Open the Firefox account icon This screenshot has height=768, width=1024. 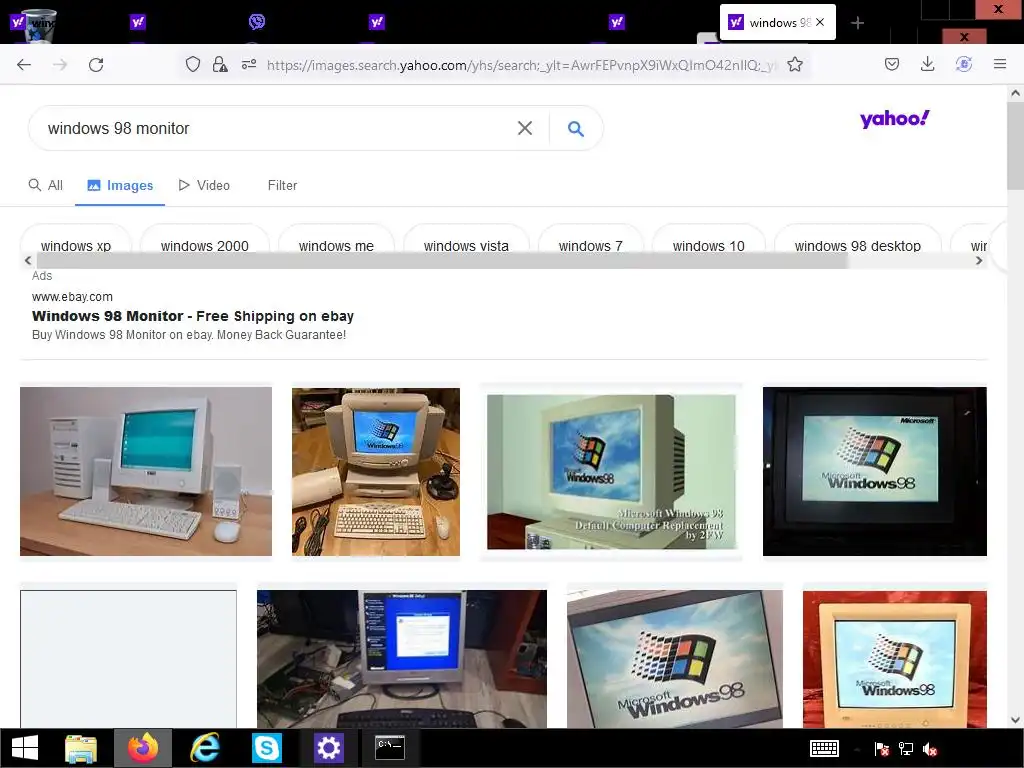(x=964, y=64)
